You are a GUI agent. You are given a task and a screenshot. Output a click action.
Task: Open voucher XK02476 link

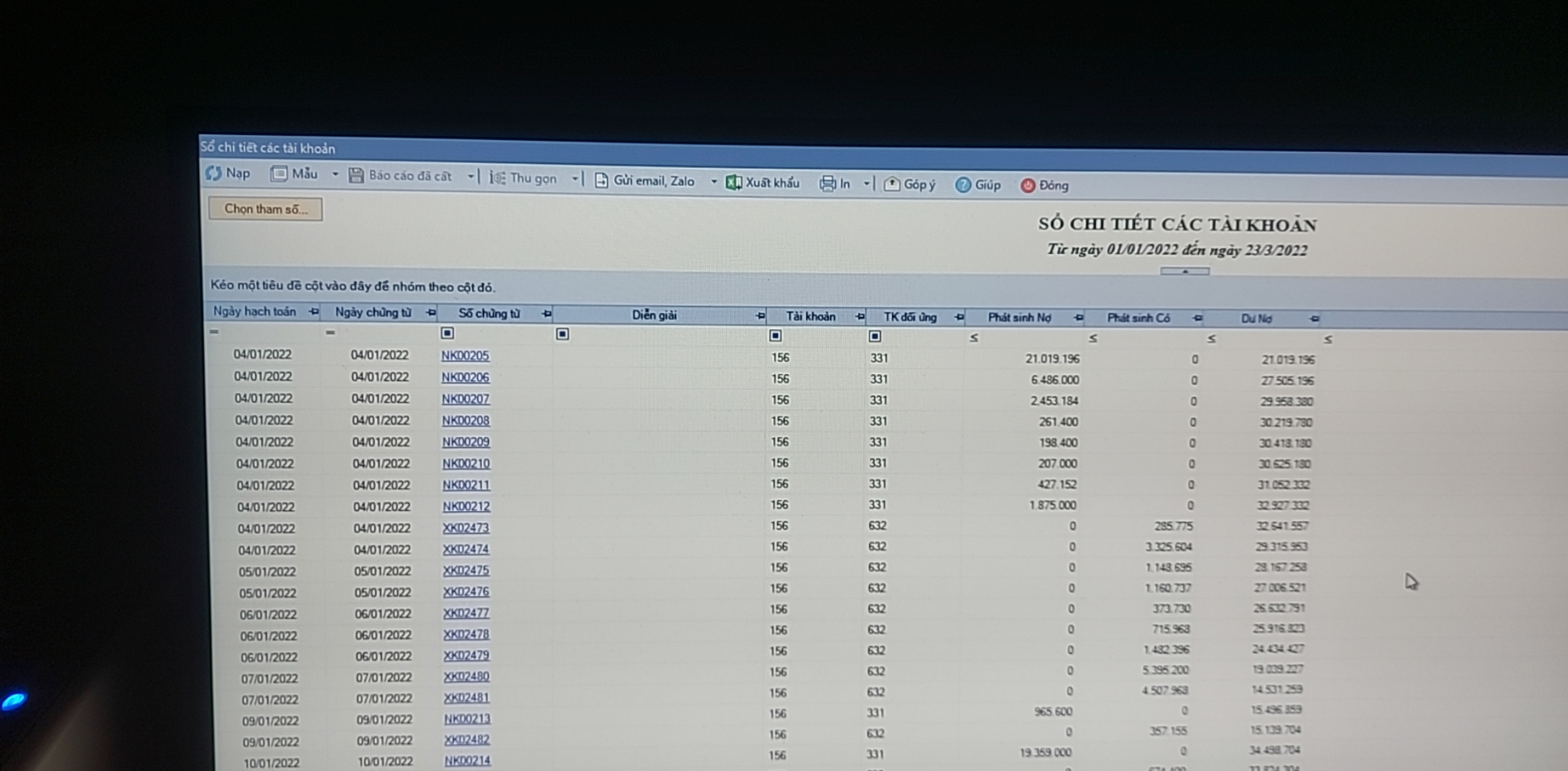click(x=466, y=592)
